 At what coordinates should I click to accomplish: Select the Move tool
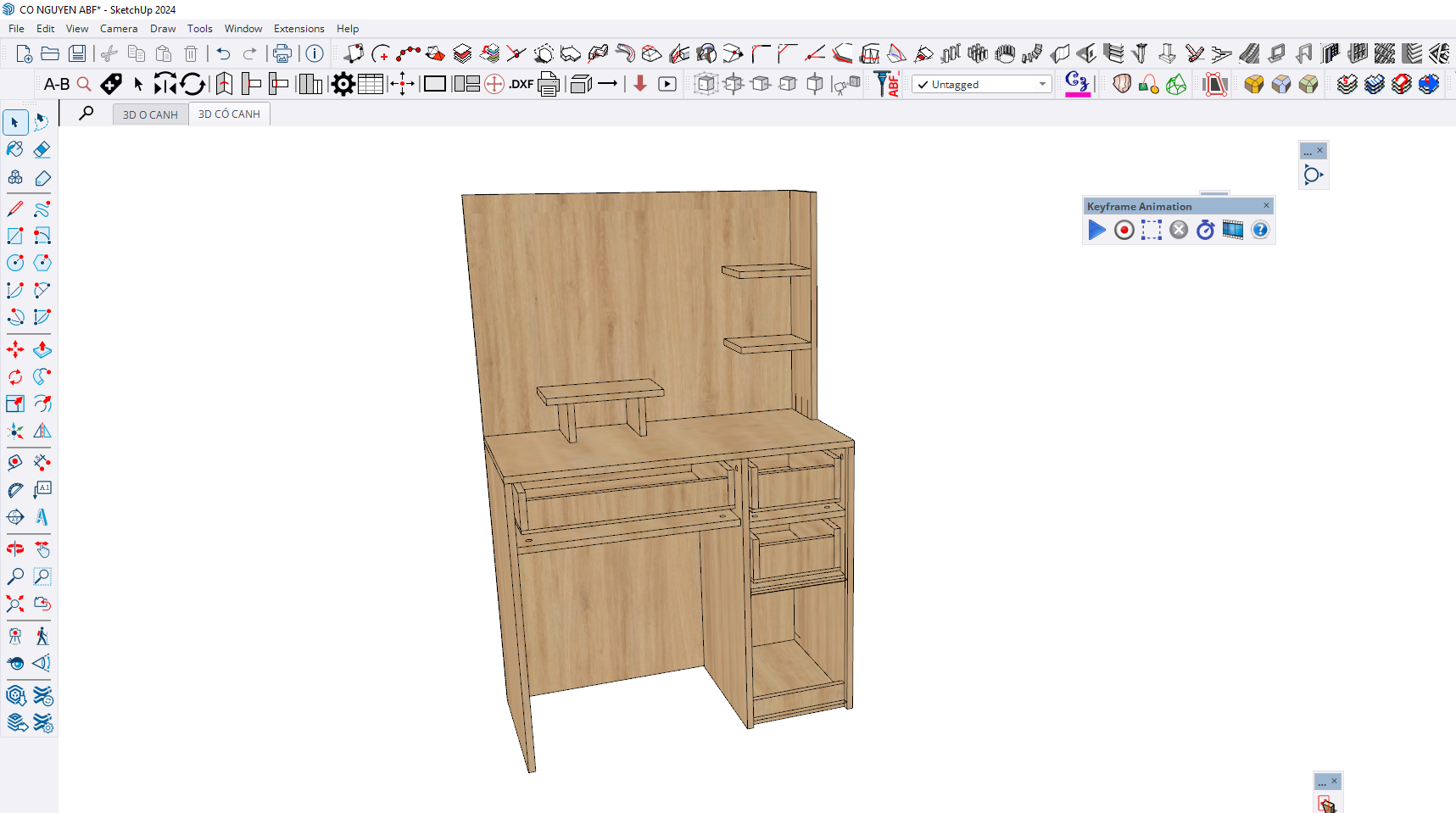point(15,349)
